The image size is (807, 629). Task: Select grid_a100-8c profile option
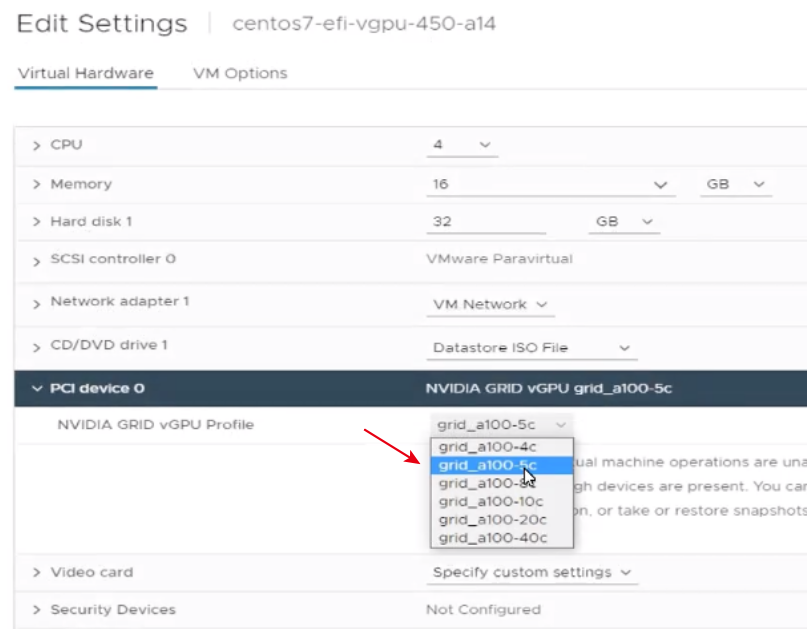click(502, 483)
